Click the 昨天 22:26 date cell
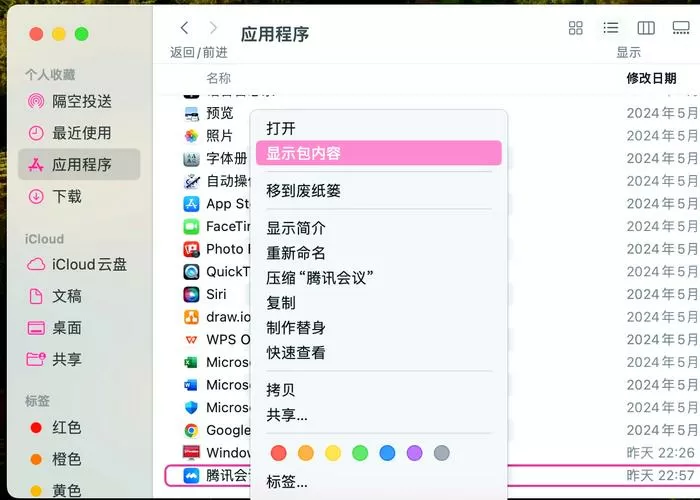This screenshot has width=700, height=500. click(660, 453)
